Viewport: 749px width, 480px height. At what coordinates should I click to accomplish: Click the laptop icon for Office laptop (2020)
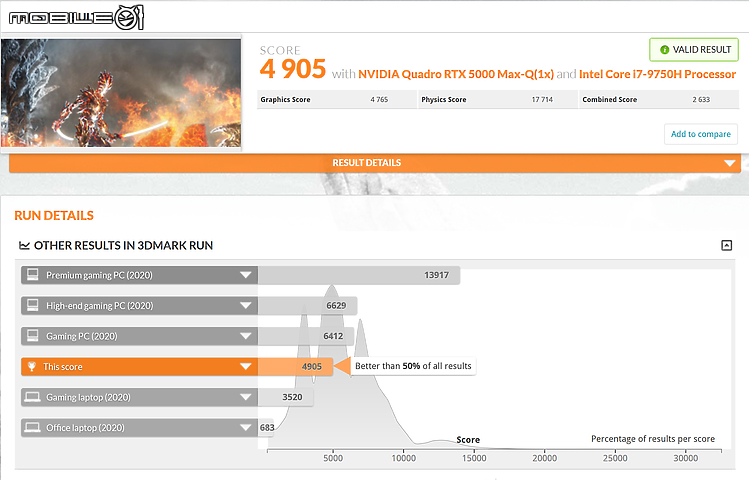click(32, 427)
